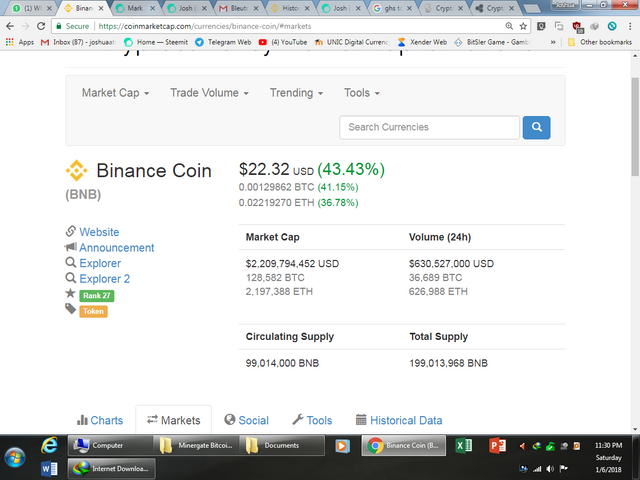Open YouTube bookmark
Viewport: 640px width, 480px height.
[x=283, y=42]
